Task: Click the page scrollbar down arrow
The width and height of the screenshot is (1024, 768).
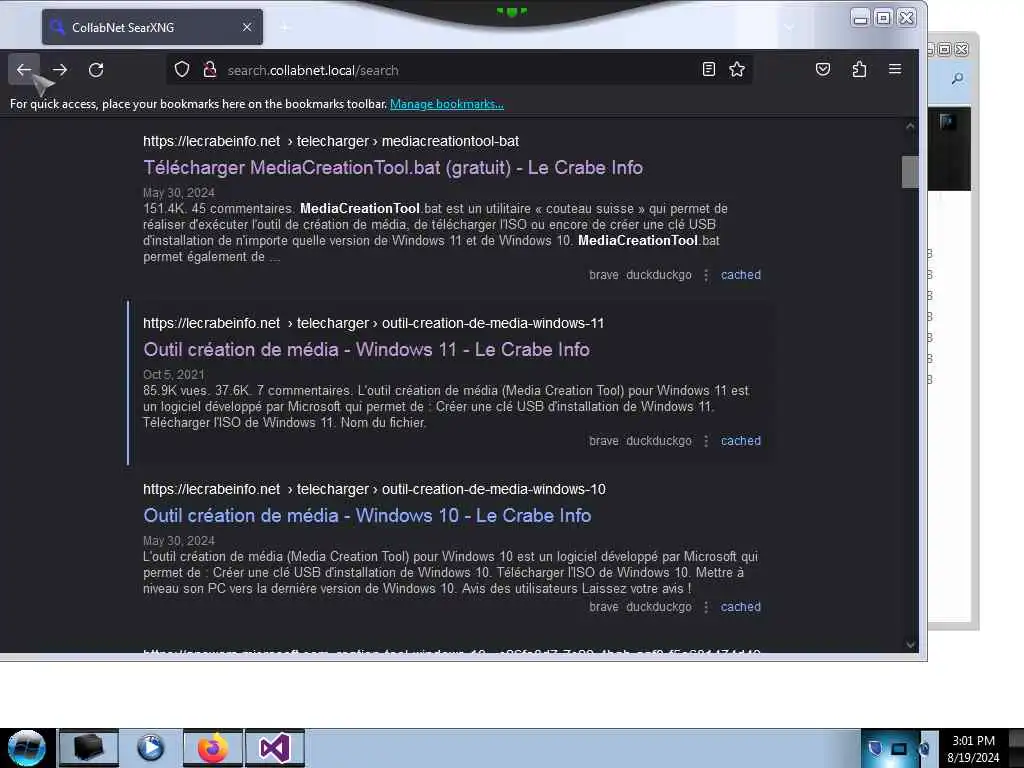Action: pyautogui.click(x=910, y=645)
